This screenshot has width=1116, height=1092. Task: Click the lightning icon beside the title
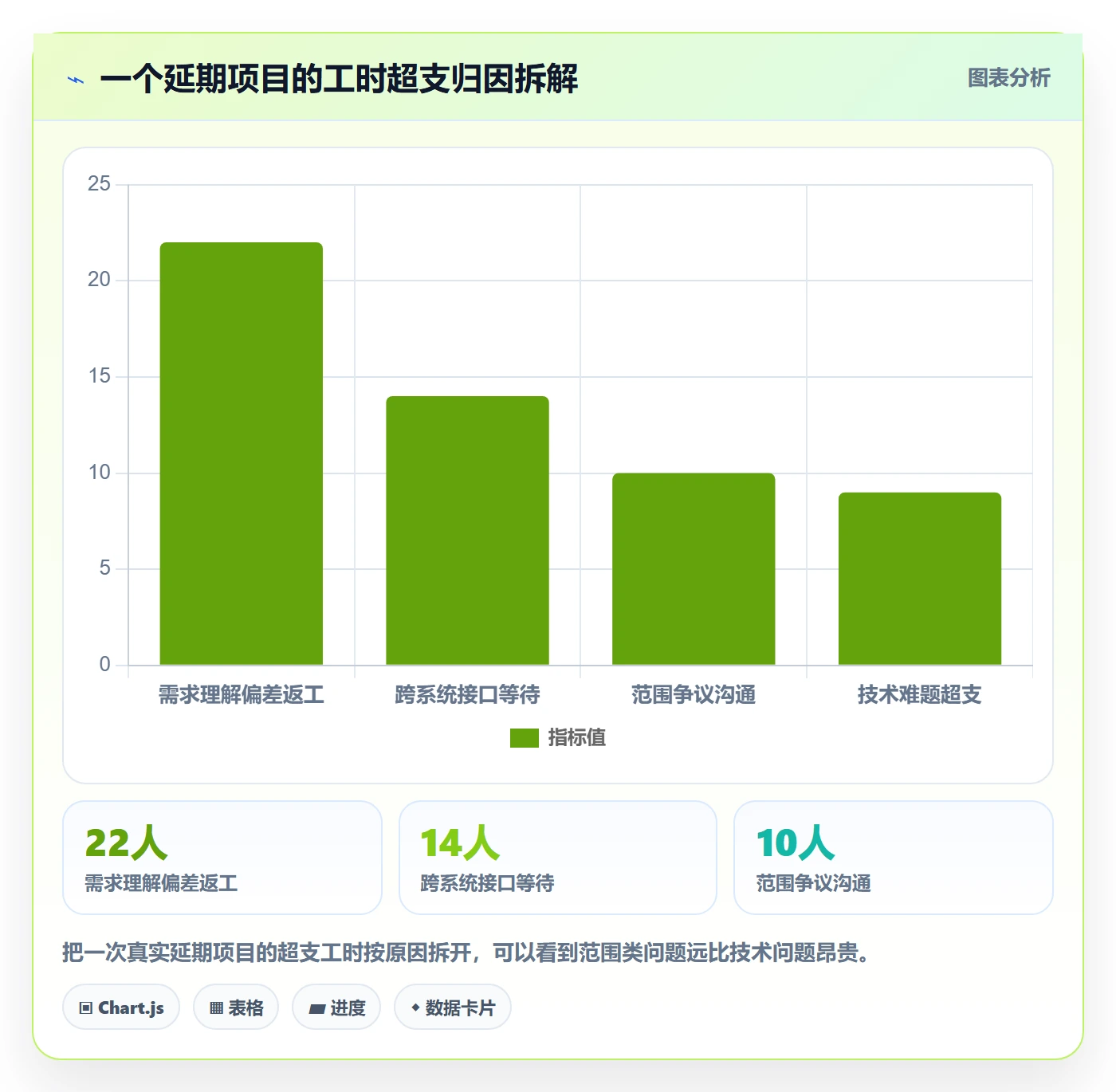(76, 80)
